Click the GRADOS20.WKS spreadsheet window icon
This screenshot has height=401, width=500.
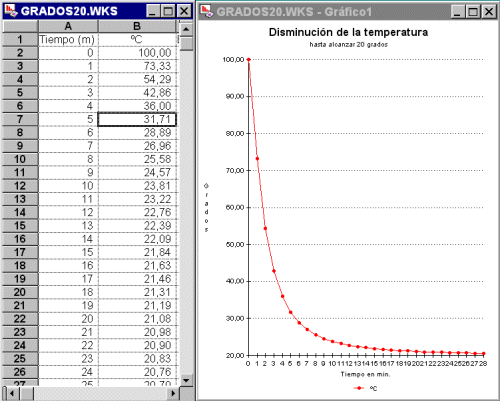[x=10, y=11]
